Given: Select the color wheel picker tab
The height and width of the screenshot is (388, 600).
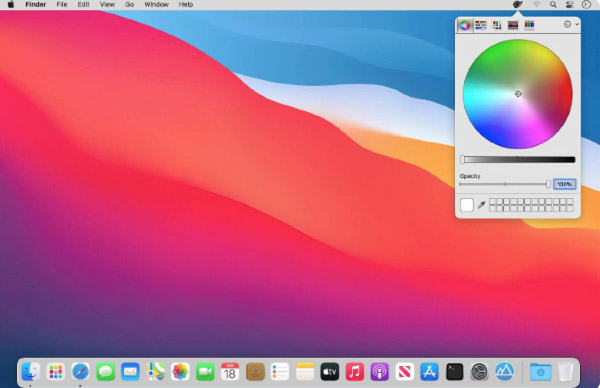Looking at the screenshot, I should (465, 25).
